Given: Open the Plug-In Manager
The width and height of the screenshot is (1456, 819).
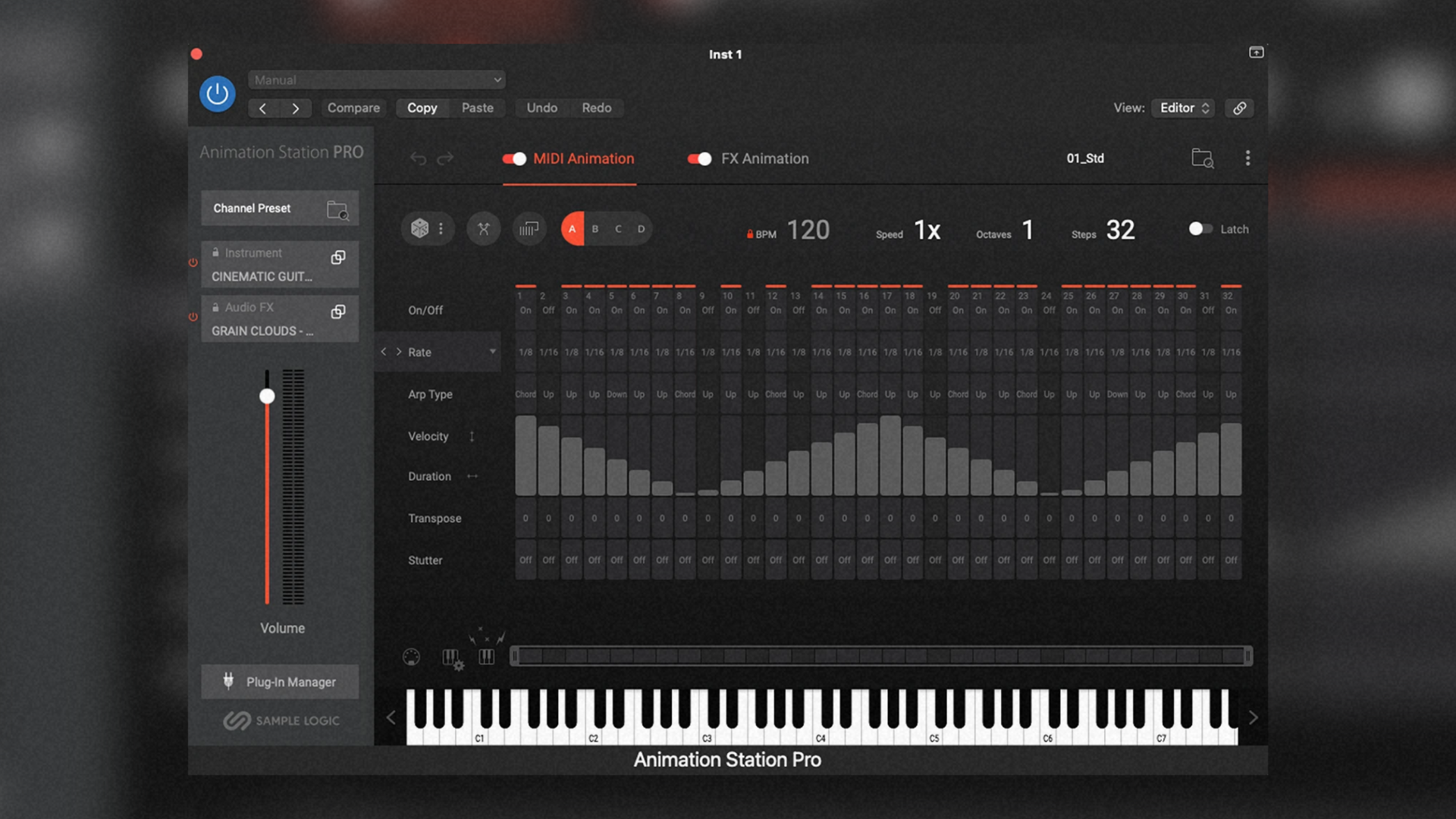Looking at the screenshot, I should (x=280, y=682).
